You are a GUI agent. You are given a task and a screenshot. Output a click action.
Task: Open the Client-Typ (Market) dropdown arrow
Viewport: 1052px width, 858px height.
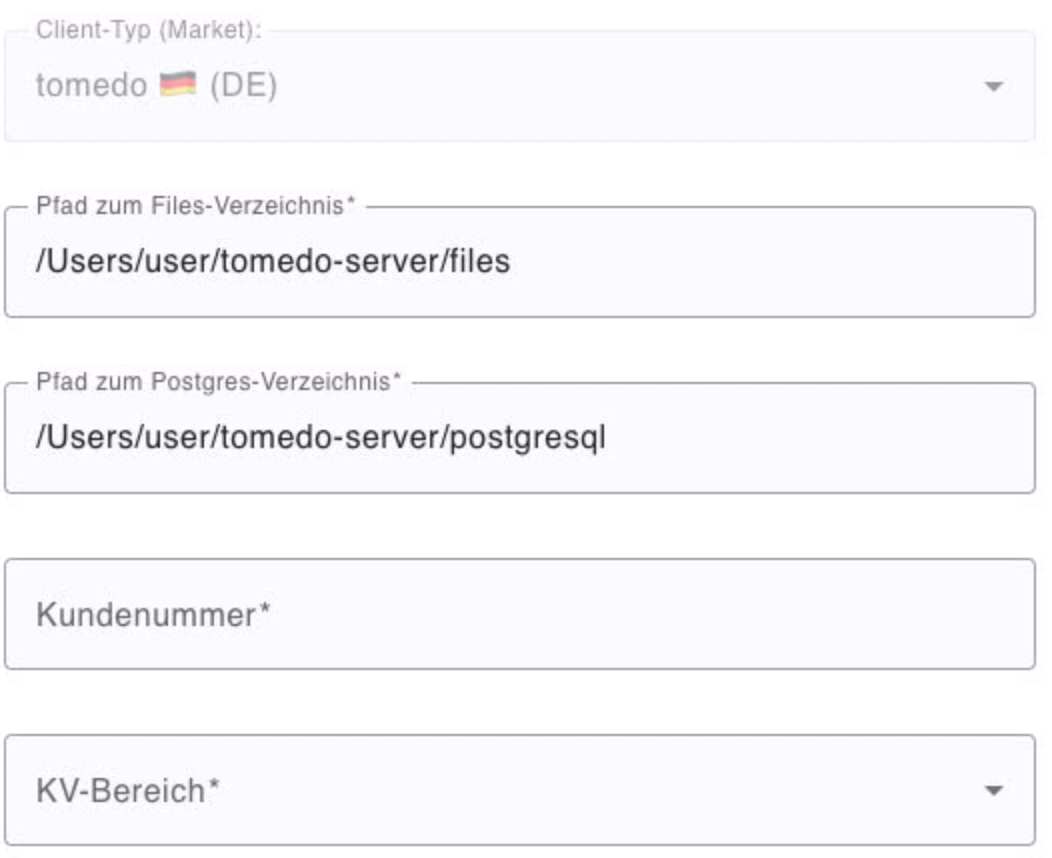[993, 87]
